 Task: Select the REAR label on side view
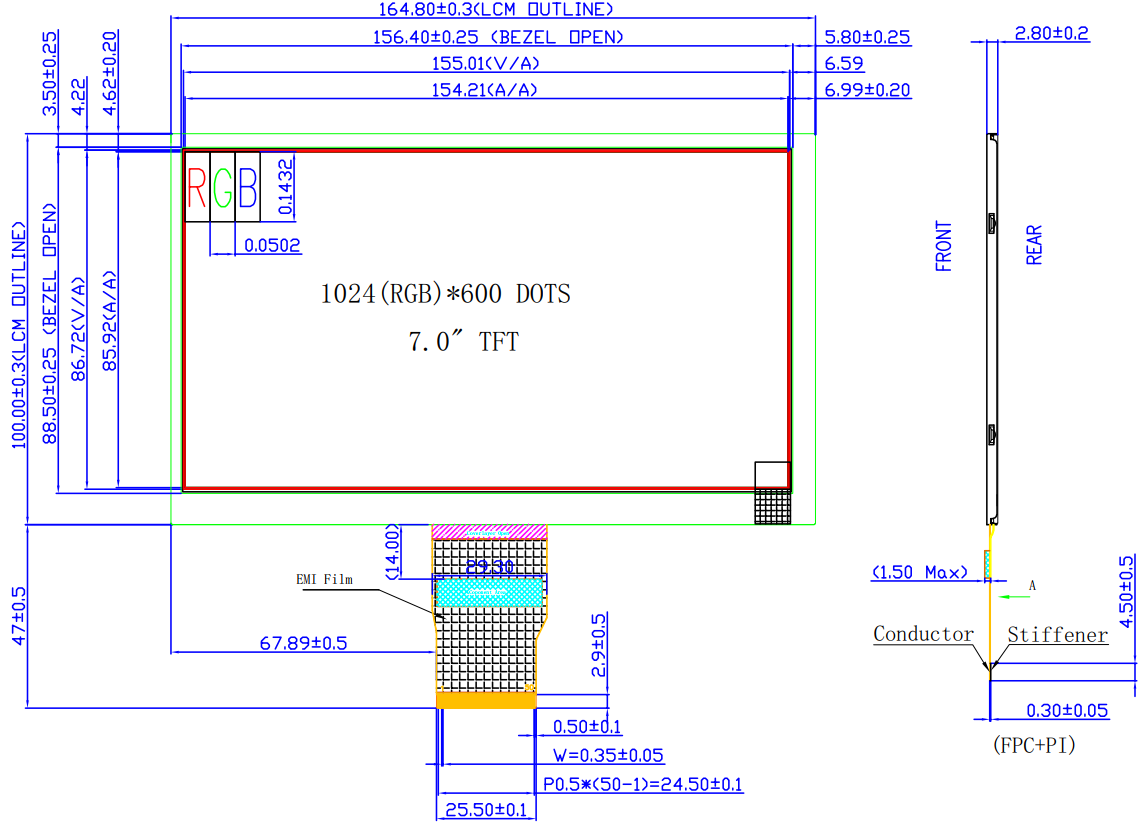click(1034, 245)
